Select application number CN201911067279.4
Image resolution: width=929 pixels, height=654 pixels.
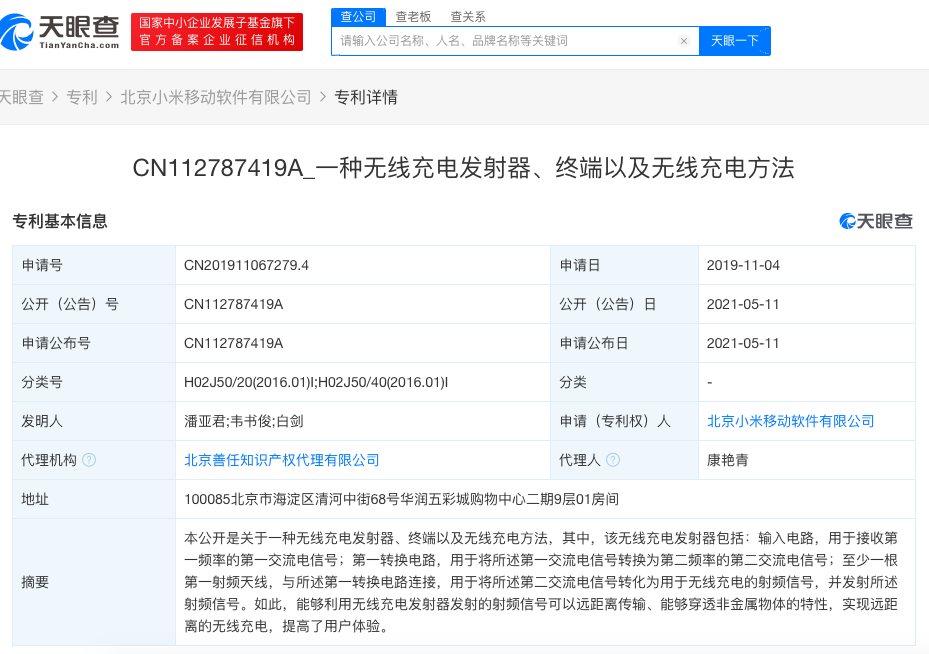point(246,265)
